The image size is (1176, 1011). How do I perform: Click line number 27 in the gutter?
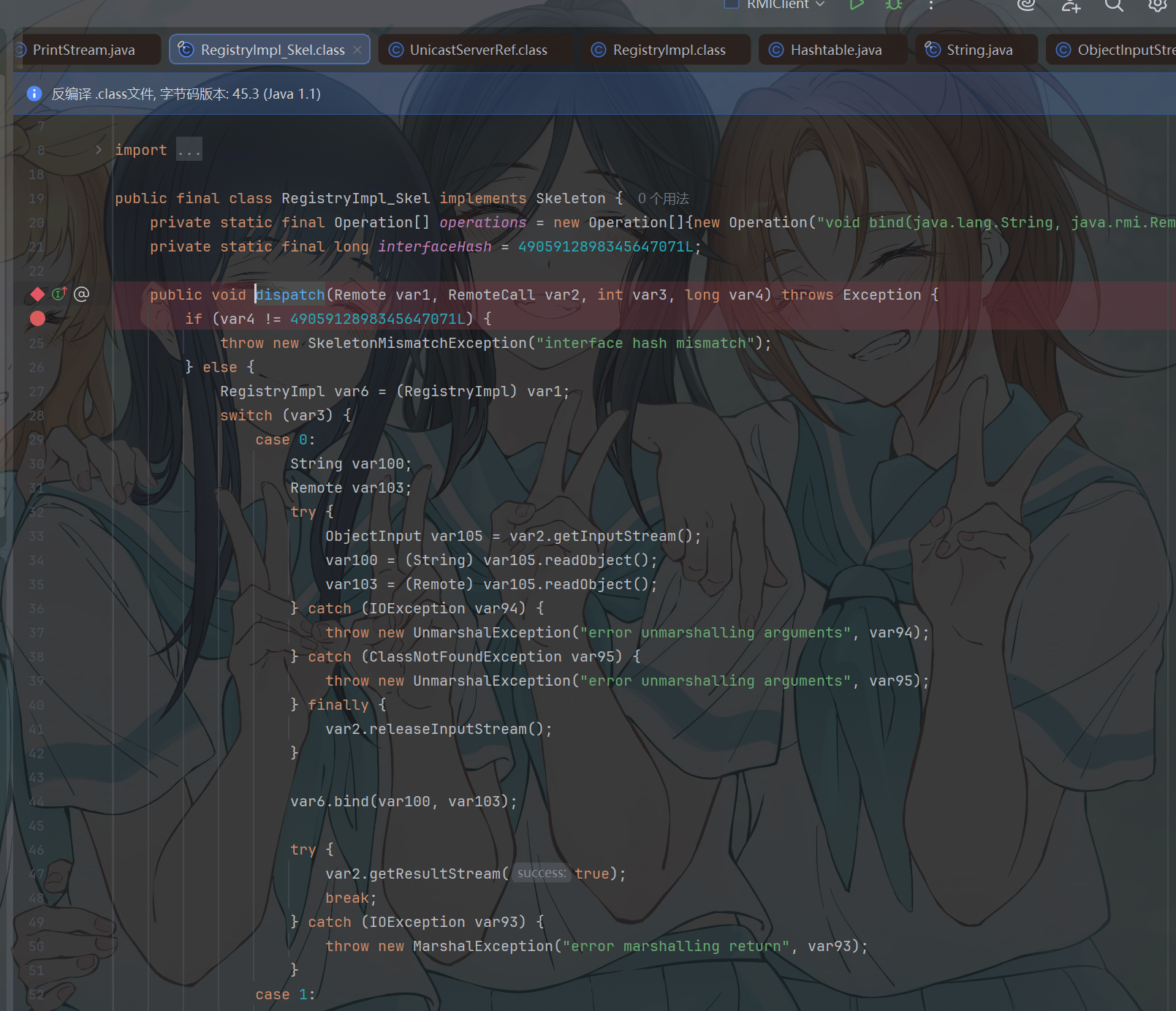point(37,391)
